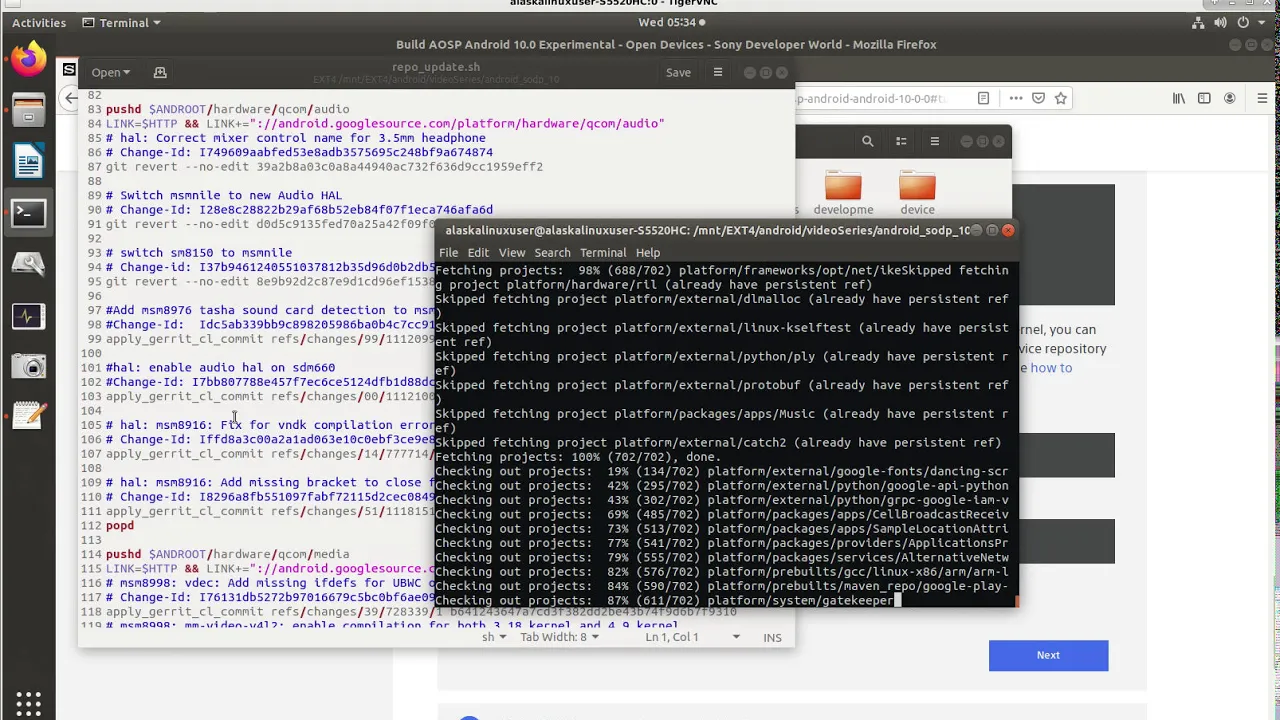The height and width of the screenshot is (720, 1280).
Task: Click the search icon in Files window
Action: tap(868, 142)
